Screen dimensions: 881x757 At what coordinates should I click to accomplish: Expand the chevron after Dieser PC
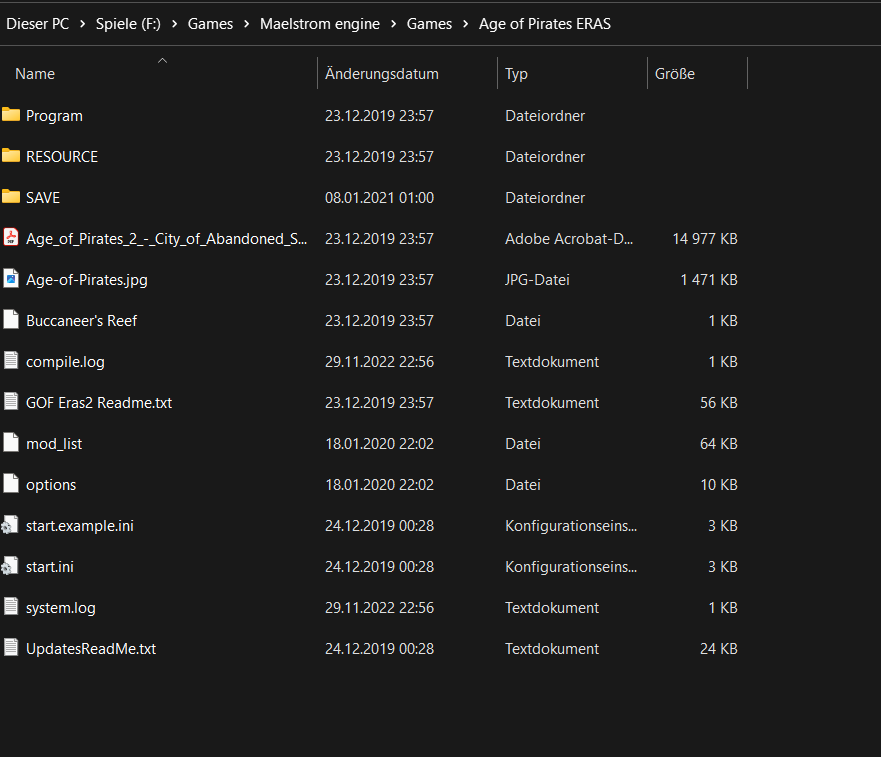83,24
